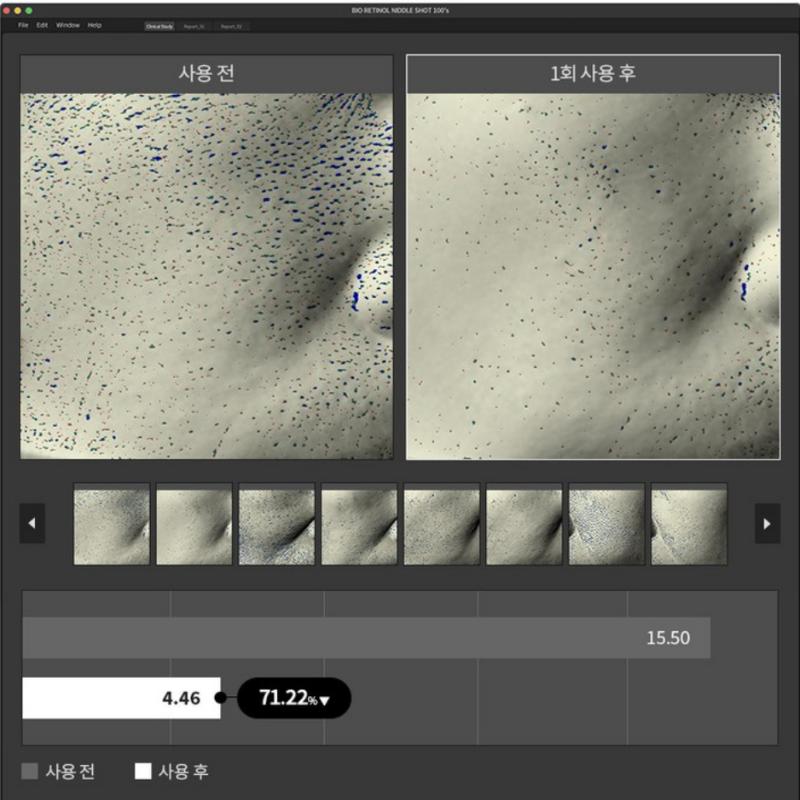
Task: Select the seventh skin thumbnail
Action: (x=607, y=524)
